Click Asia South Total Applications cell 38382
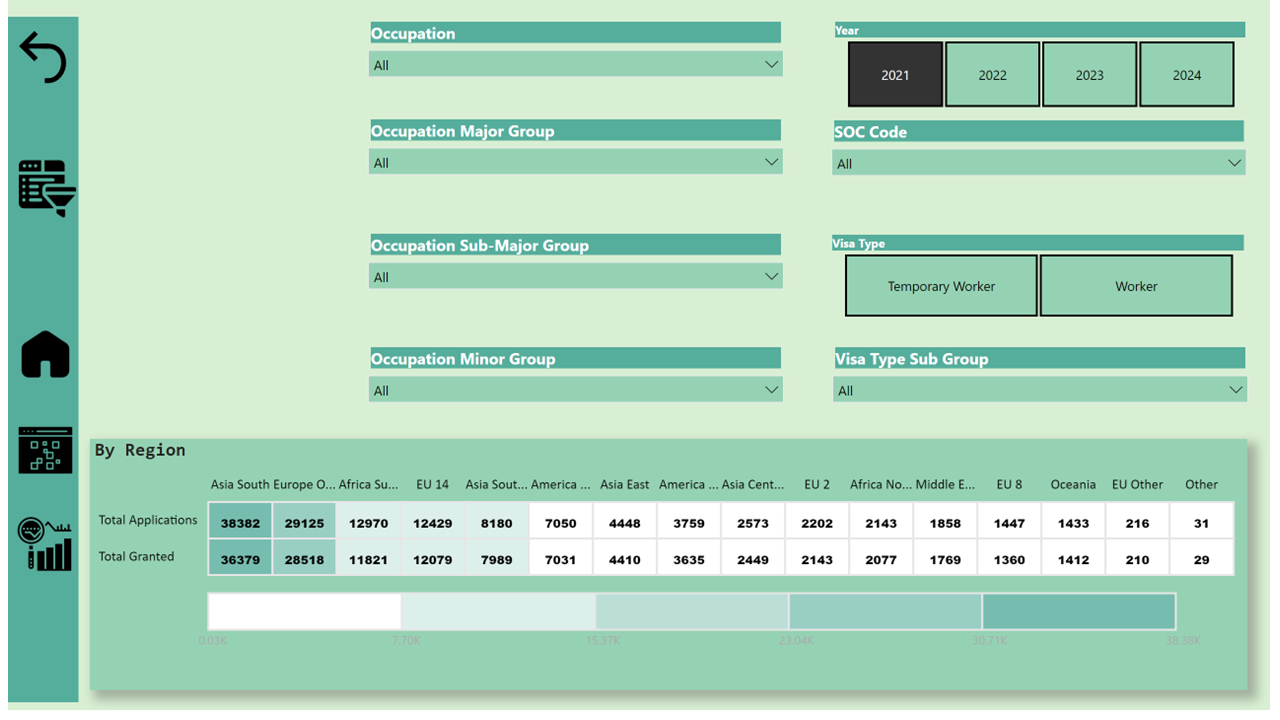 (x=240, y=523)
